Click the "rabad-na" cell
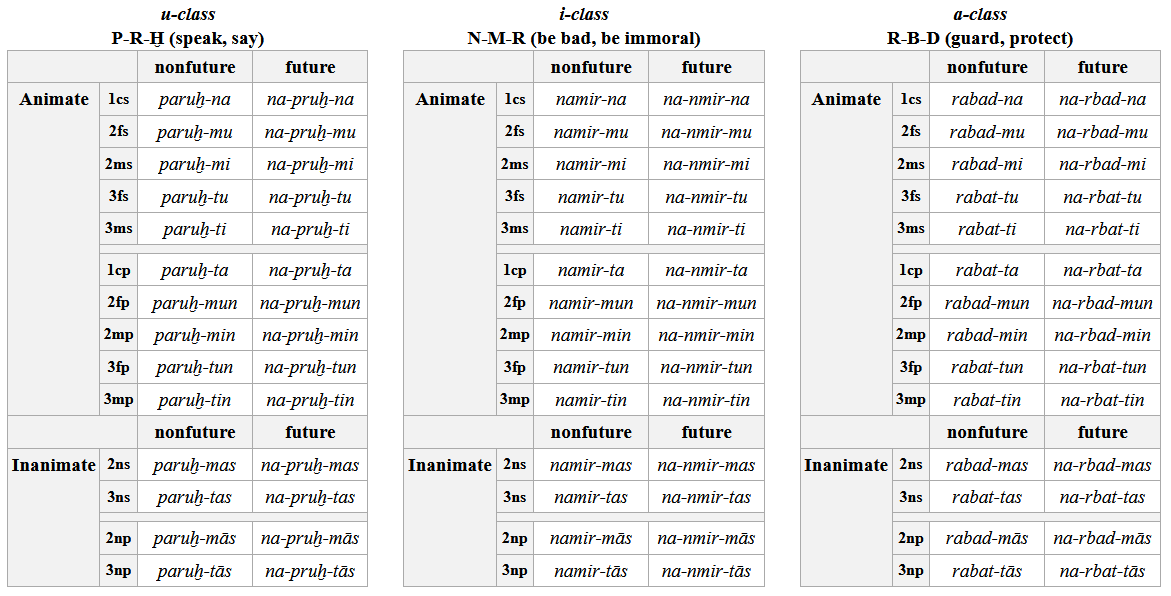 tap(987, 99)
